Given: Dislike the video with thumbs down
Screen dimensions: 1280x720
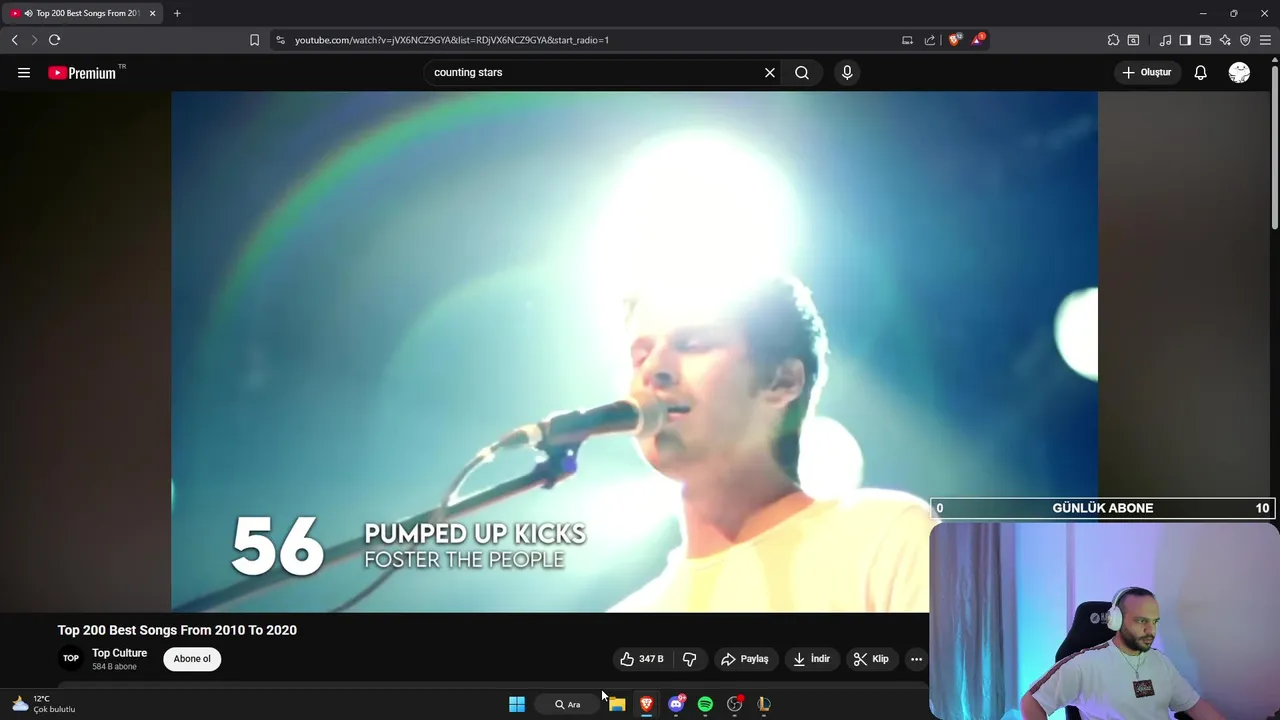Looking at the screenshot, I should [690, 659].
